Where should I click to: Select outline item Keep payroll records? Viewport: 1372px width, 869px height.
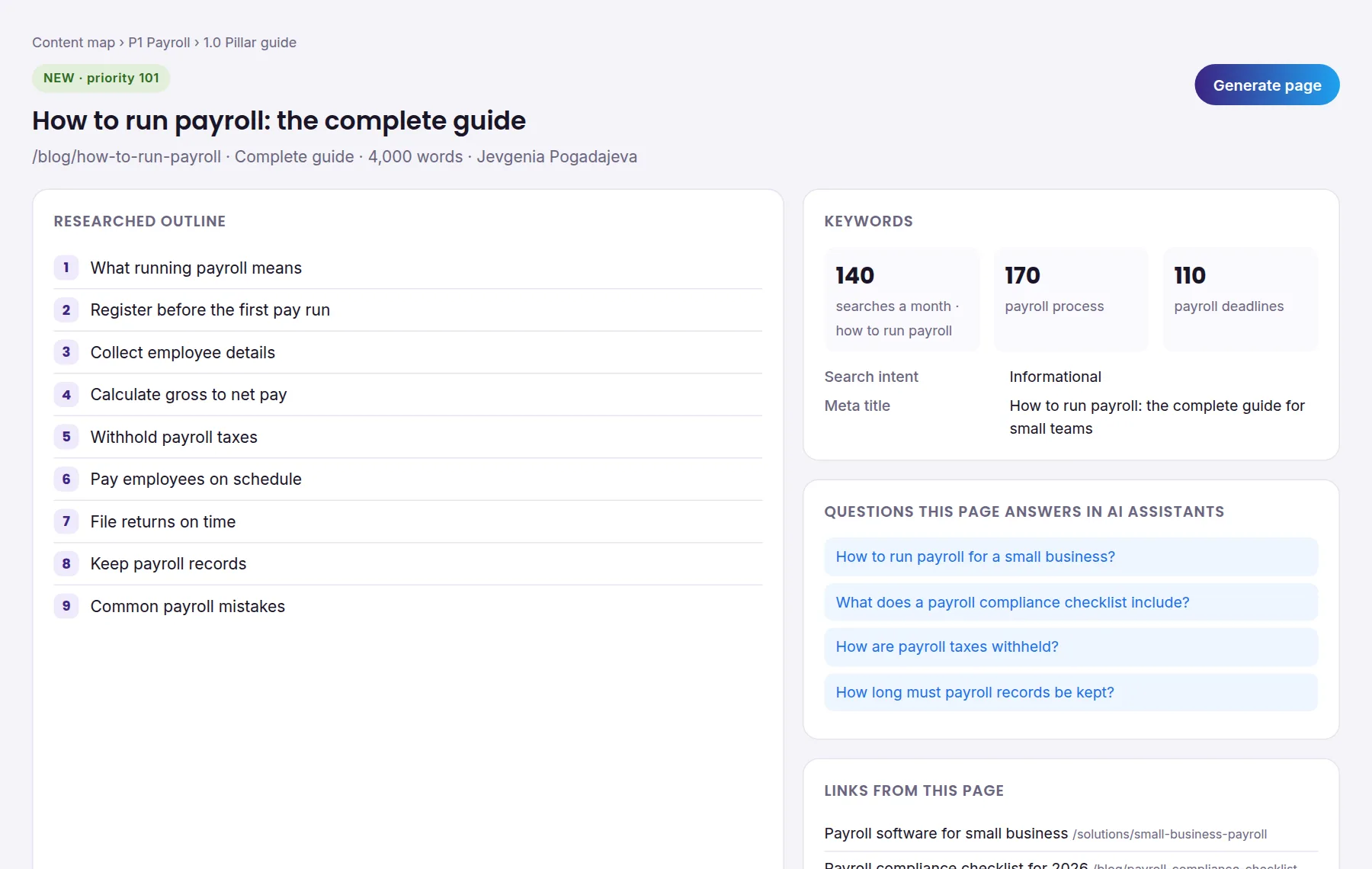click(x=408, y=564)
